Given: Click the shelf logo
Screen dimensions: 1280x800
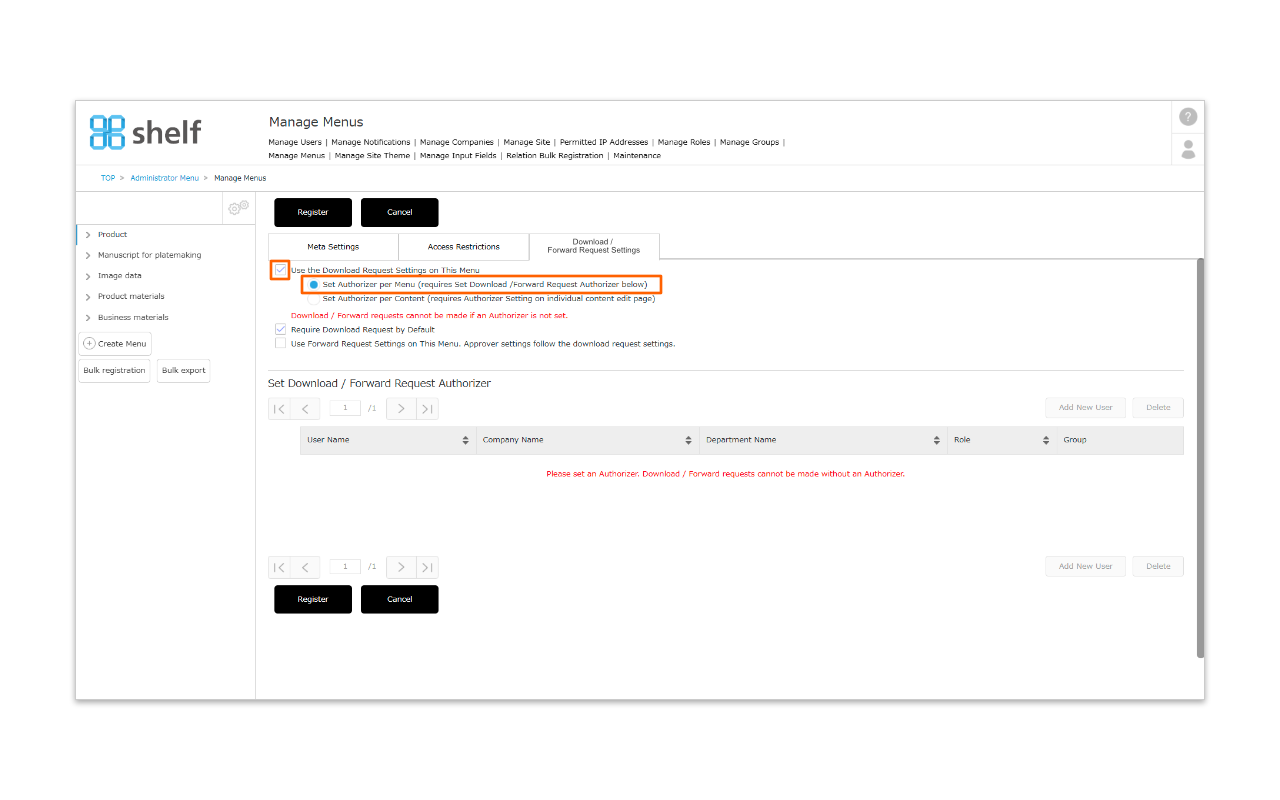Looking at the screenshot, I should point(146,132).
